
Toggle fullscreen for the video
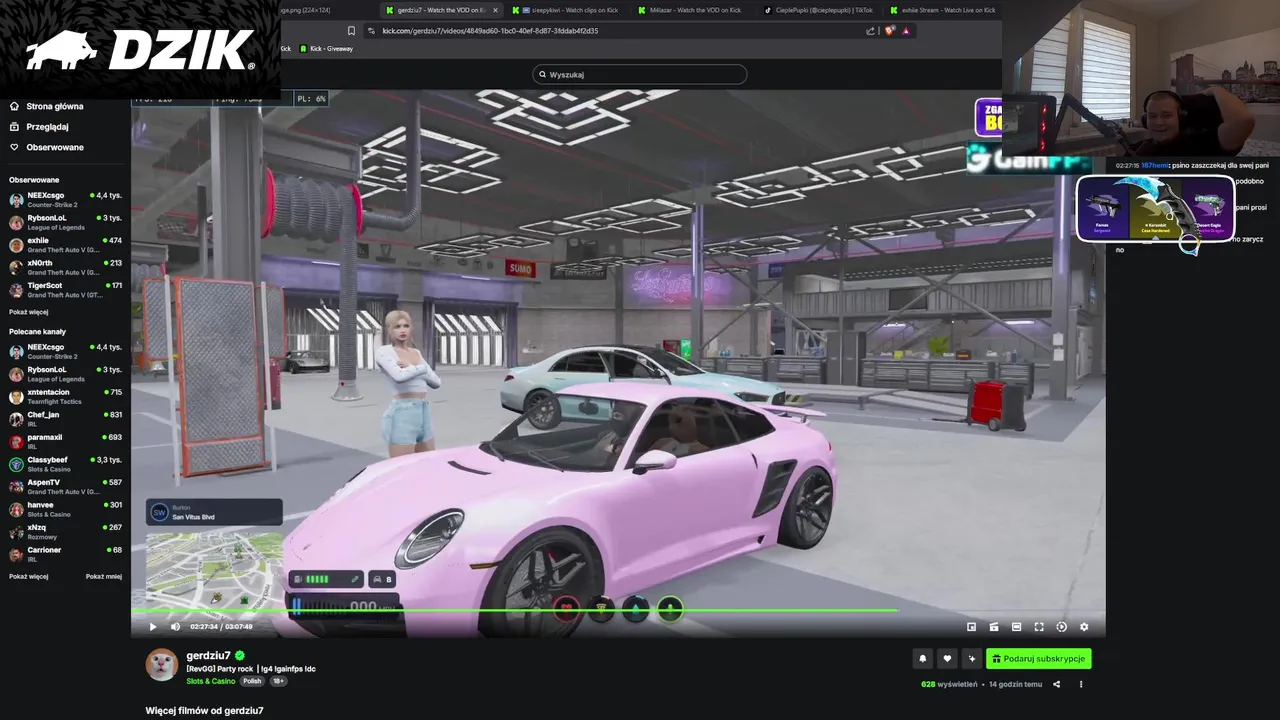[x=1039, y=627]
